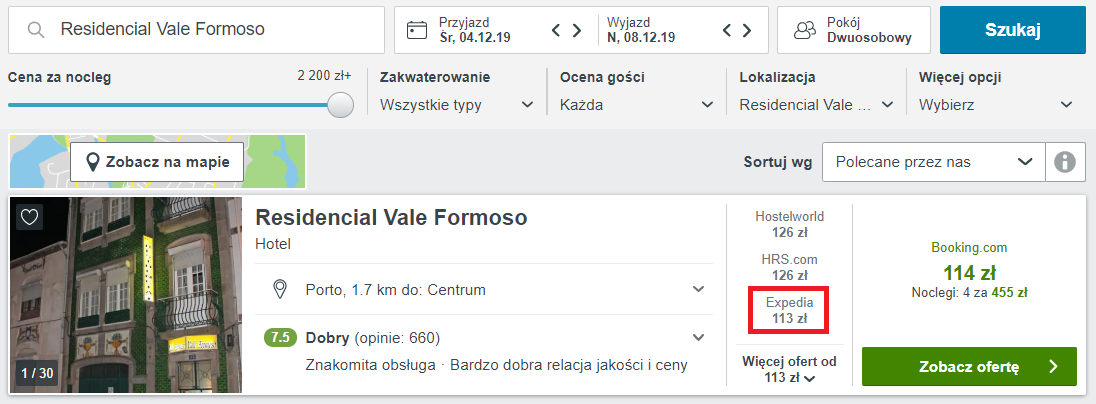Click the sorting info icon

click(x=1064, y=162)
